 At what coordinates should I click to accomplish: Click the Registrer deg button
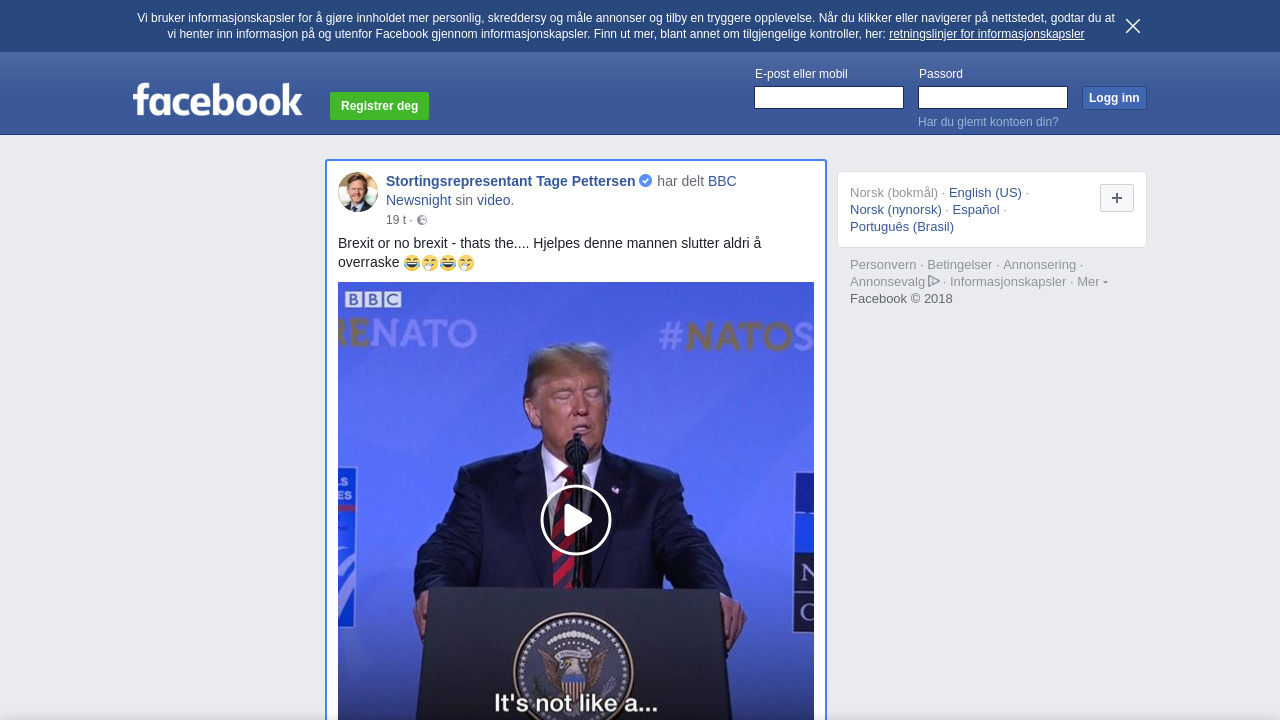pyautogui.click(x=379, y=106)
